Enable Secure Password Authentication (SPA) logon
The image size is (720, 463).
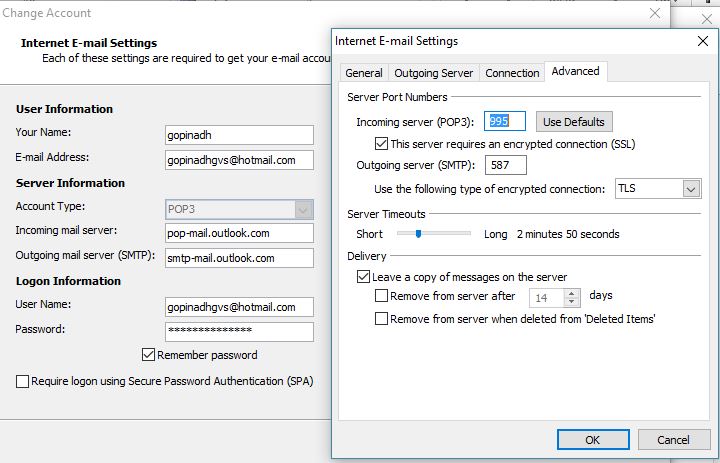pyautogui.click(x=23, y=381)
